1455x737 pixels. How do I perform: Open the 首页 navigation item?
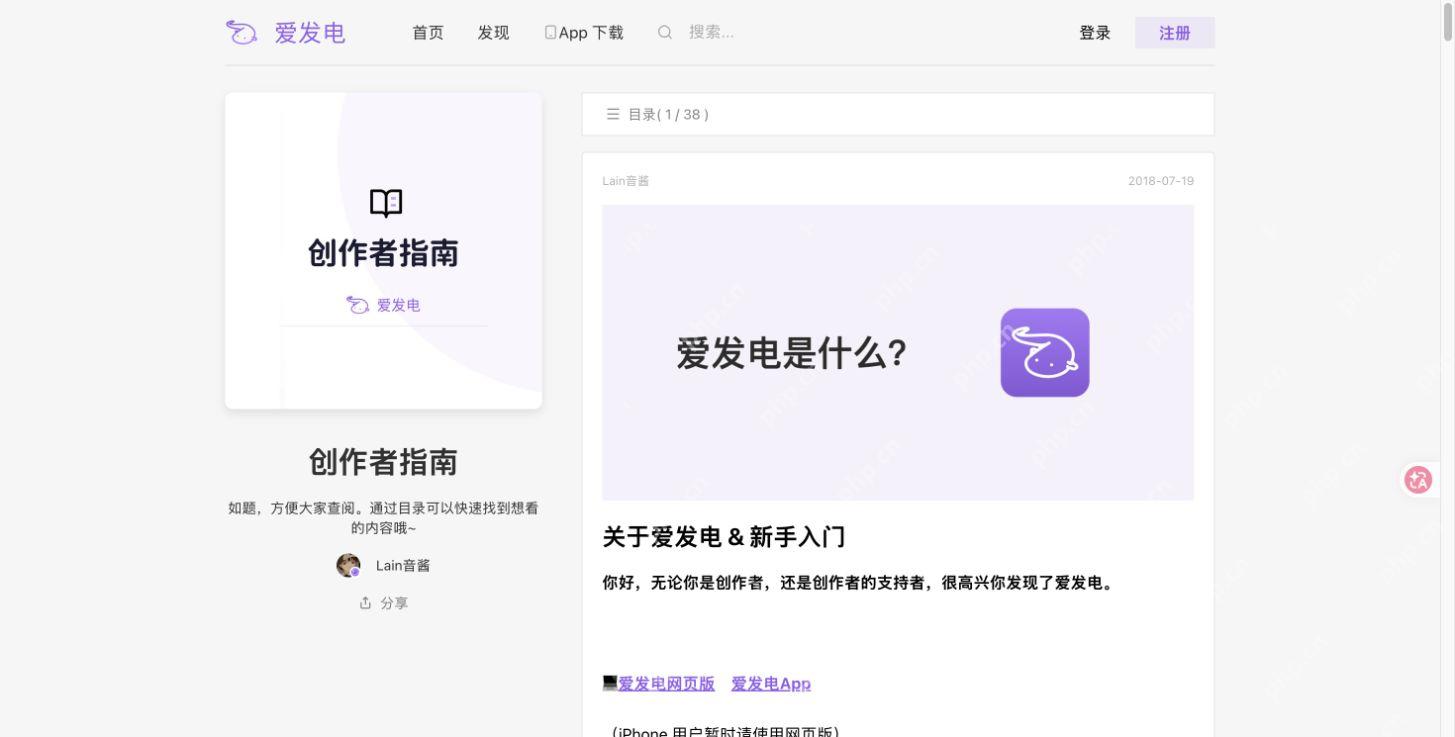[428, 33]
